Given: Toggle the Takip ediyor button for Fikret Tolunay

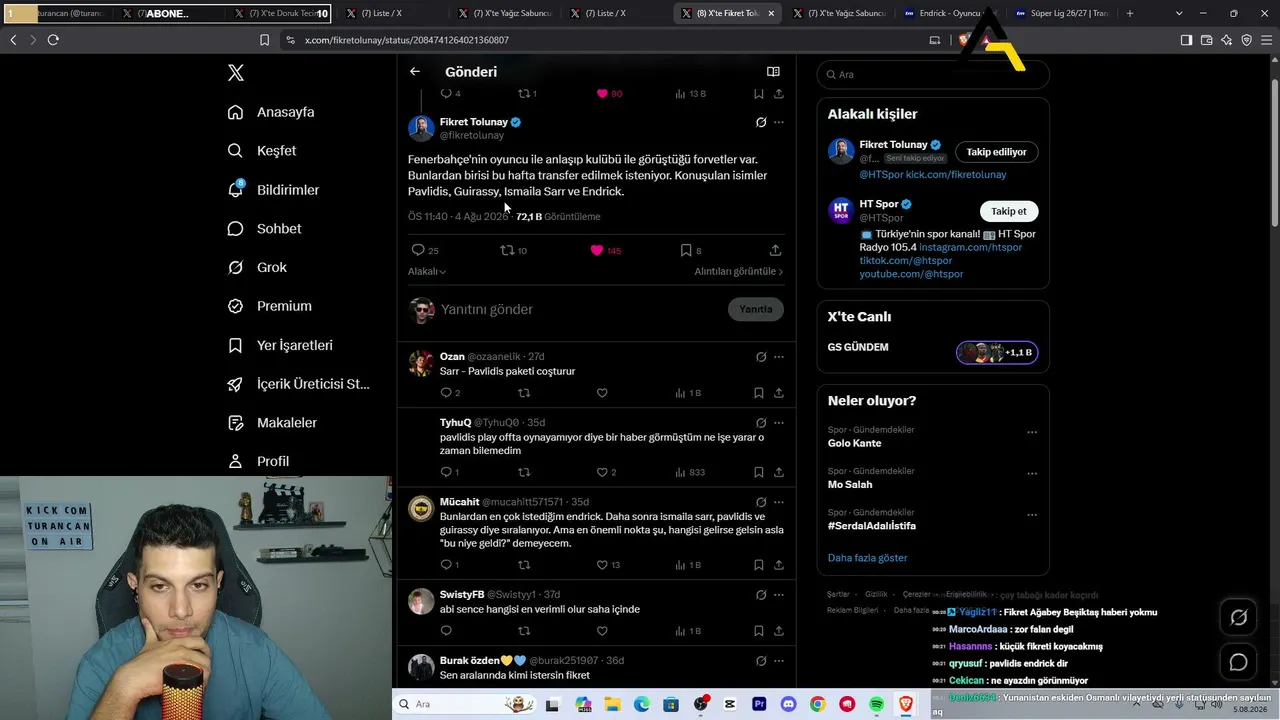Looking at the screenshot, I should tap(996, 152).
